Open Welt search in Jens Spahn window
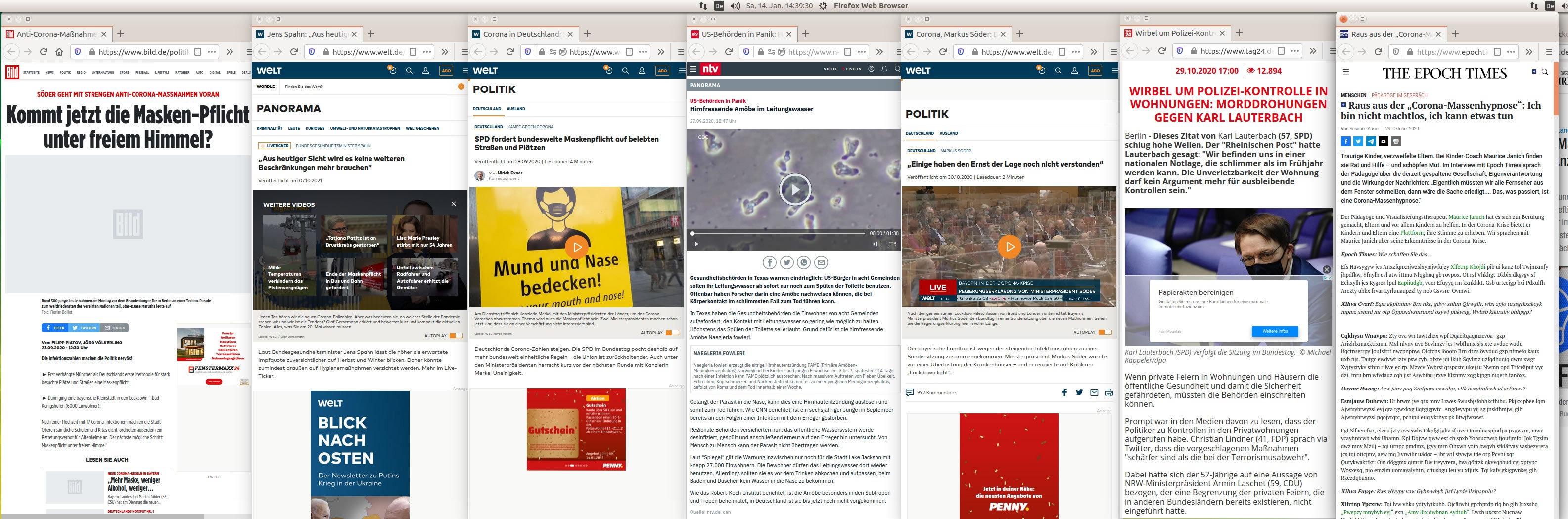Screen dimensions: 1568x519 (x=409, y=71)
